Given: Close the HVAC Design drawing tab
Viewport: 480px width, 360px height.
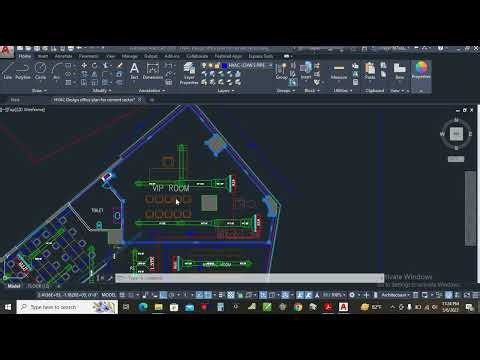Looking at the screenshot, I should tap(140, 100).
